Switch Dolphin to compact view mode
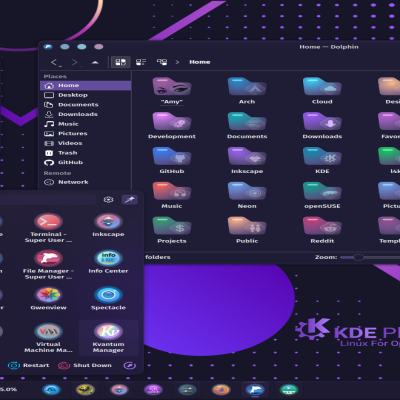400x400 pixels. pos(141,62)
